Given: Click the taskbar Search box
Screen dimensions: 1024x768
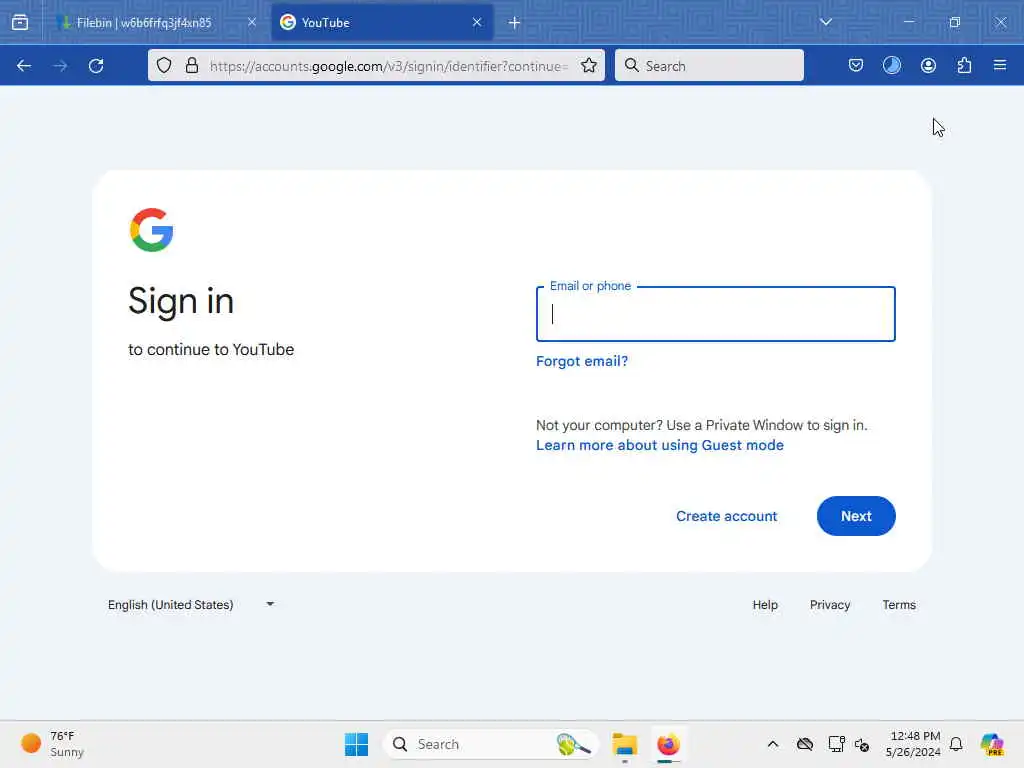Looking at the screenshot, I should click(x=490, y=744).
